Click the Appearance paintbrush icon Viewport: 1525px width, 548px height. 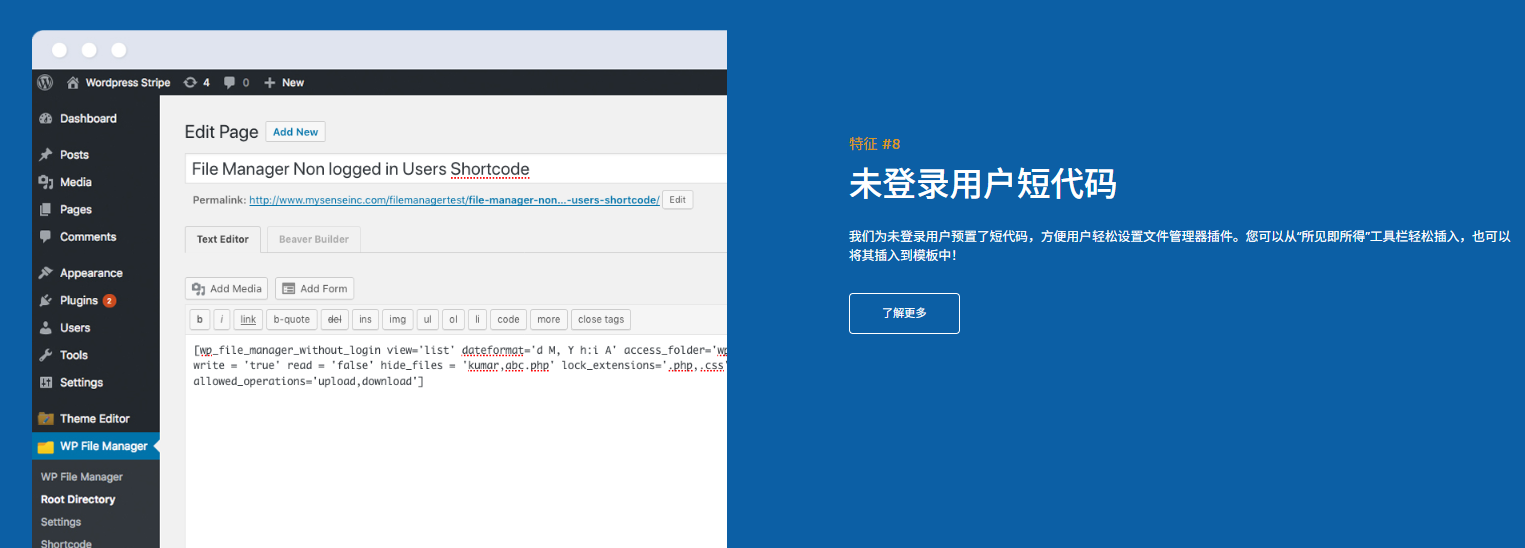(x=45, y=273)
